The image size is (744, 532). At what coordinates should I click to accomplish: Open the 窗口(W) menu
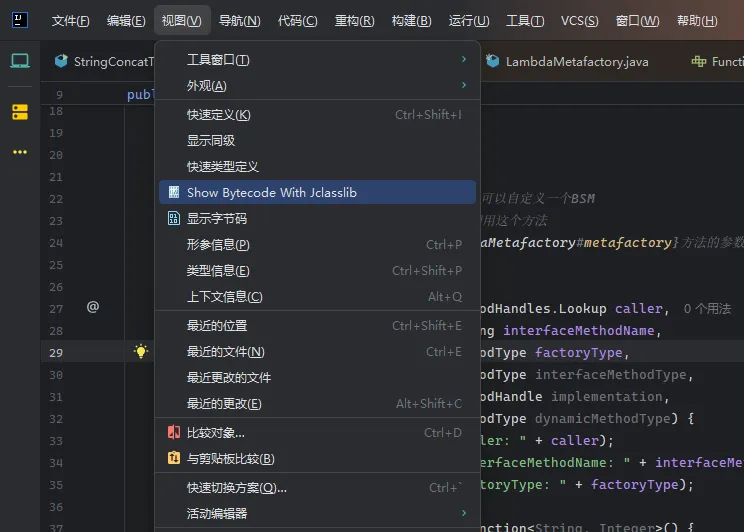click(x=637, y=20)
